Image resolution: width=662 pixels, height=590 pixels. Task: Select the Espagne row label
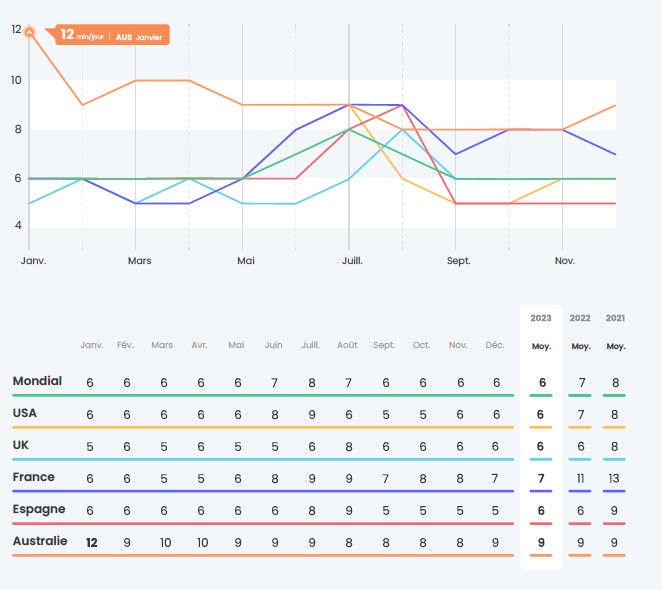coord(39,509)
